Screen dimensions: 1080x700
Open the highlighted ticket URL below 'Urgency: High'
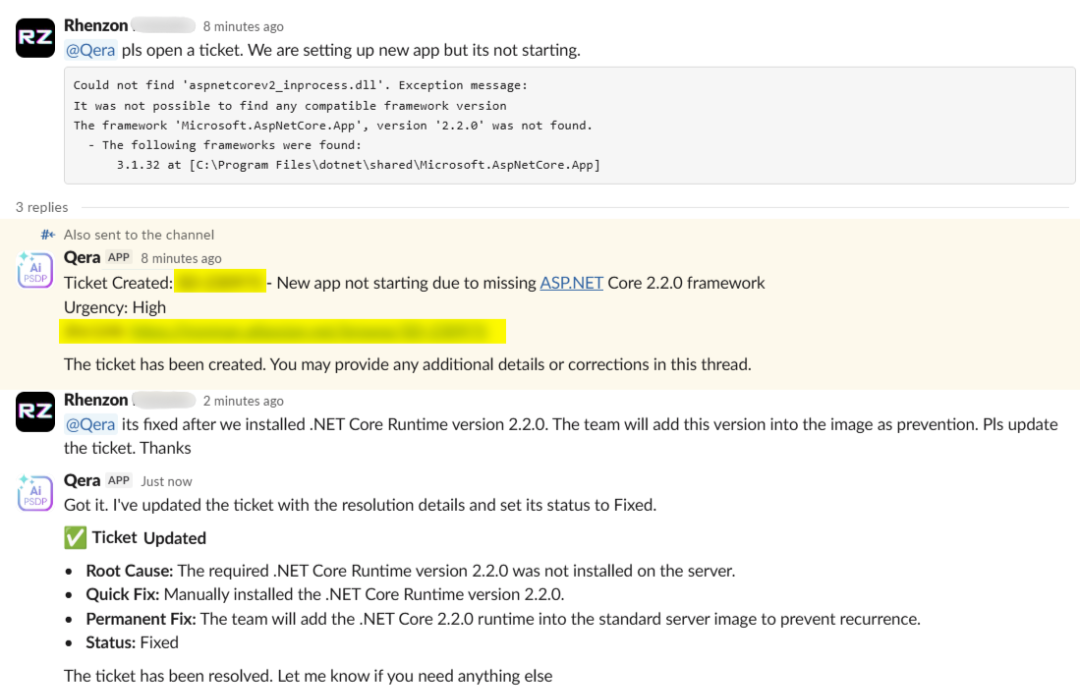pos(284,331)
